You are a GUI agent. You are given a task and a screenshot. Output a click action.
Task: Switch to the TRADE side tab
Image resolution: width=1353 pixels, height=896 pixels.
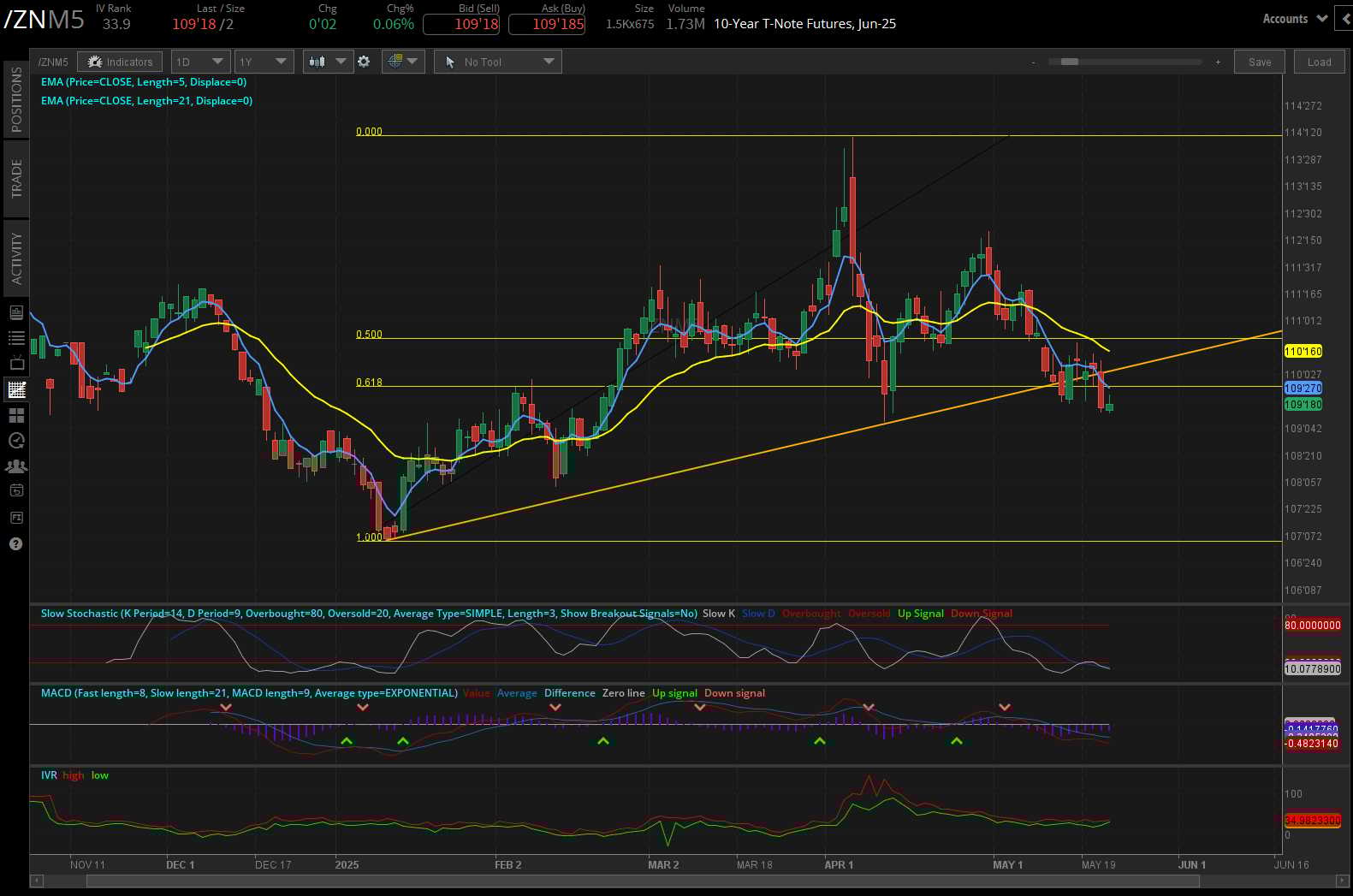(16, 179)
